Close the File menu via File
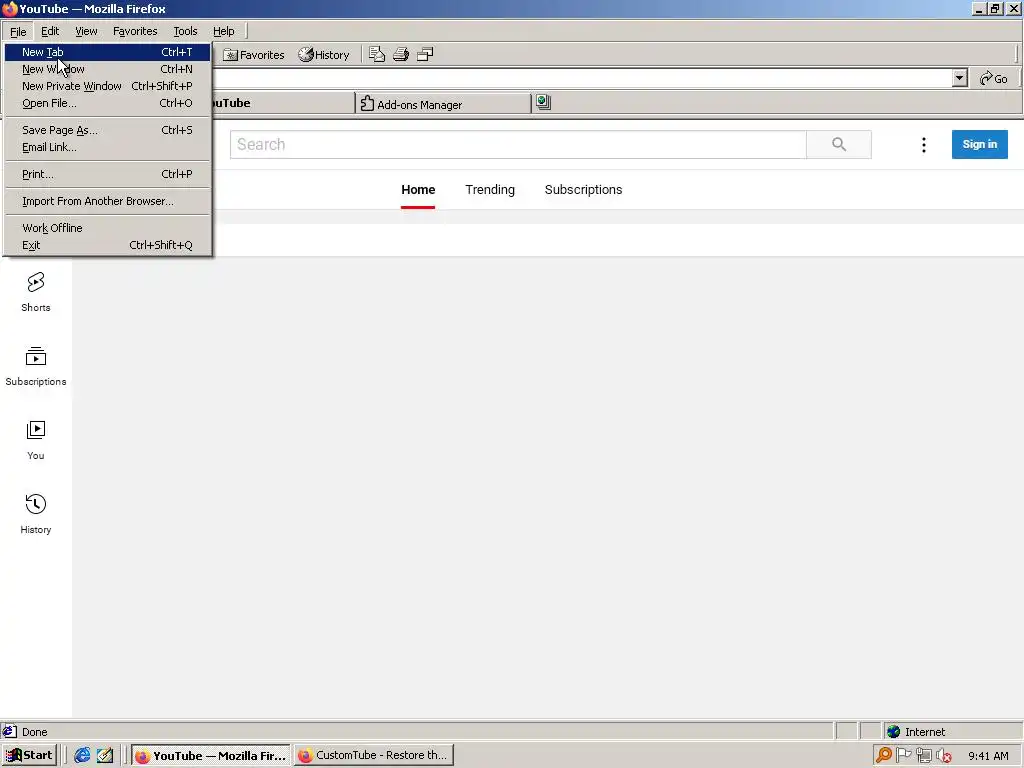Viewport: 1024px width, 768px height. coord(18,31)
